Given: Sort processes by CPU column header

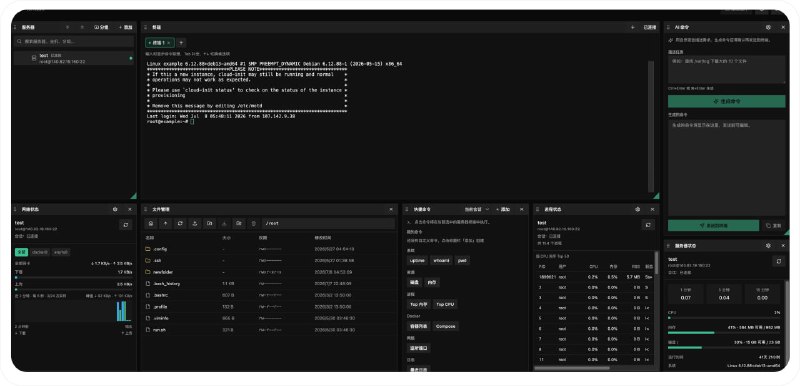Looking at the screenshot, I should tap(593, 266).
